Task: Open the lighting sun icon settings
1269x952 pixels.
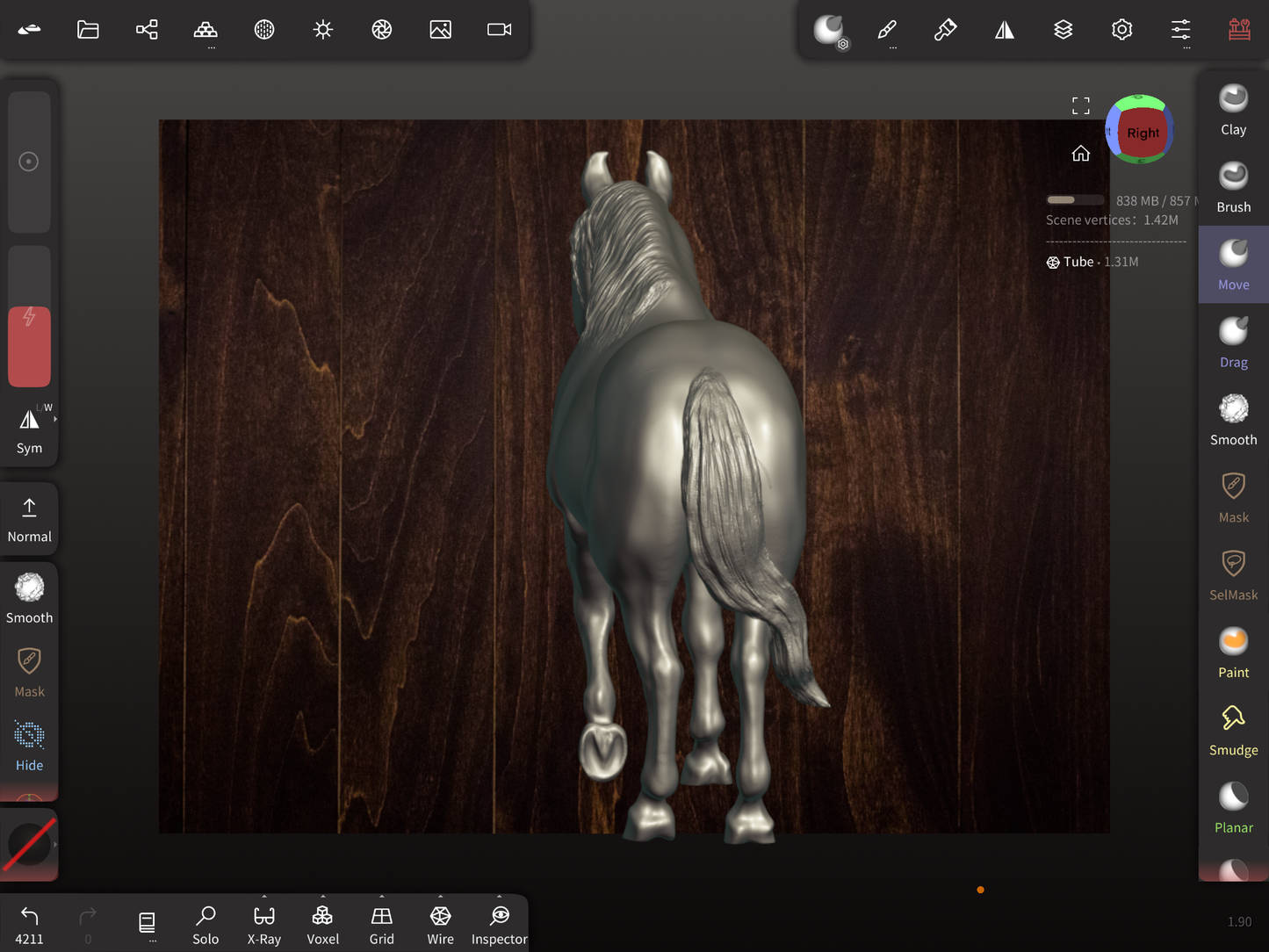Action: click(x=323, y=30)
